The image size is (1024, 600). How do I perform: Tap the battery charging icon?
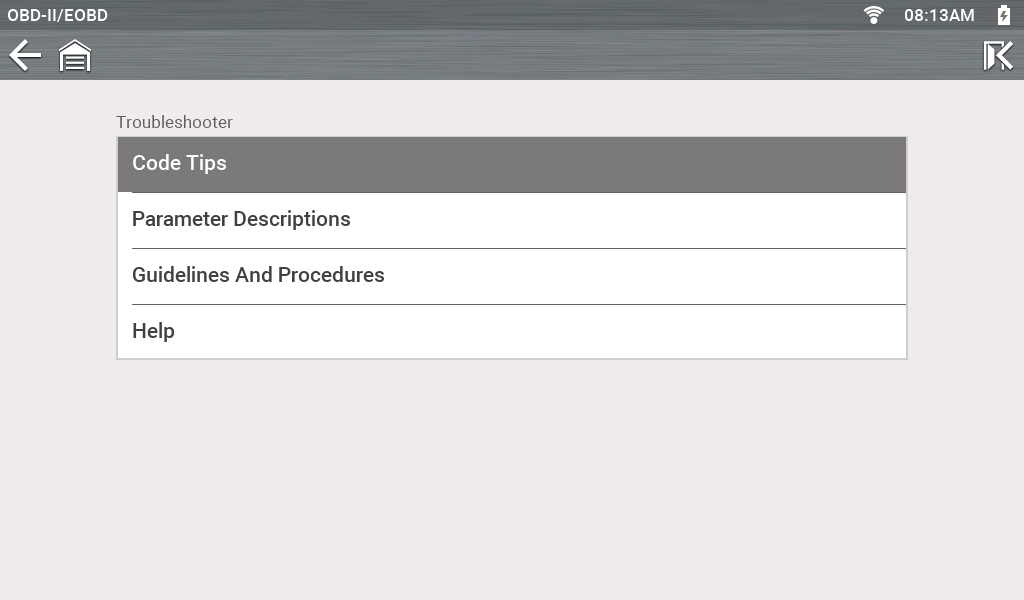tap(1003, 15)
